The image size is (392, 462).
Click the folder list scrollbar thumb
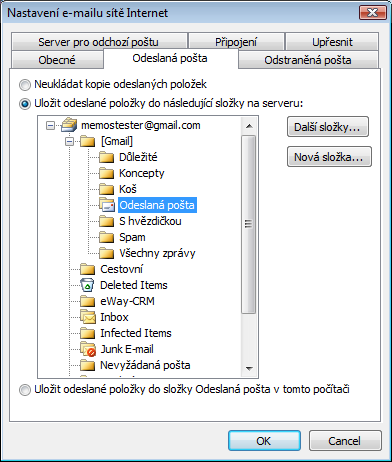[248, 224]
